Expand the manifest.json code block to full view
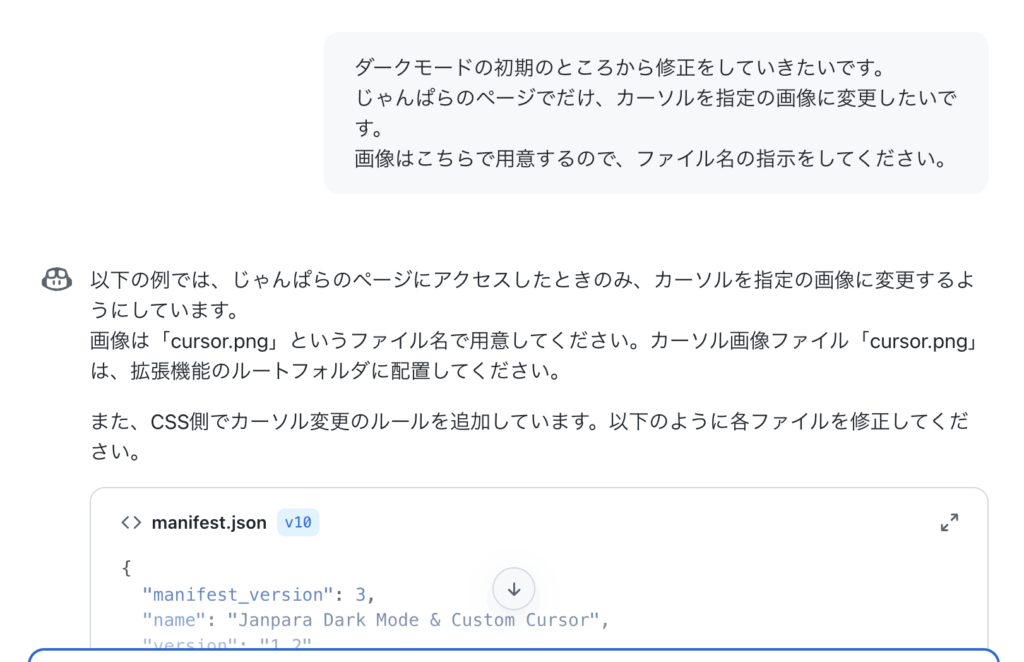Screen dimensions: 1024x662 coord(949,522)
